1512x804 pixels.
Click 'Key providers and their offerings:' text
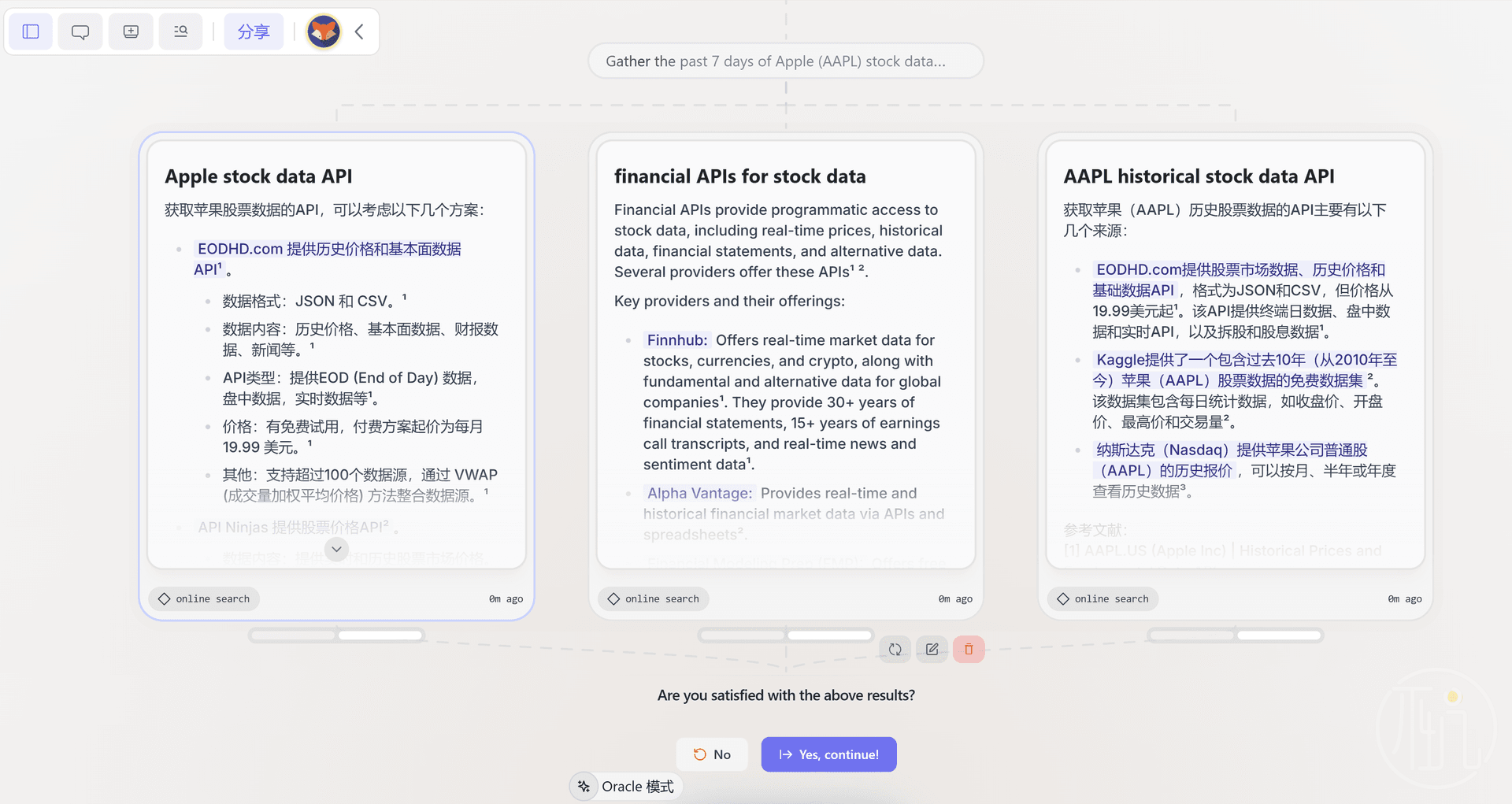[729, 301]
